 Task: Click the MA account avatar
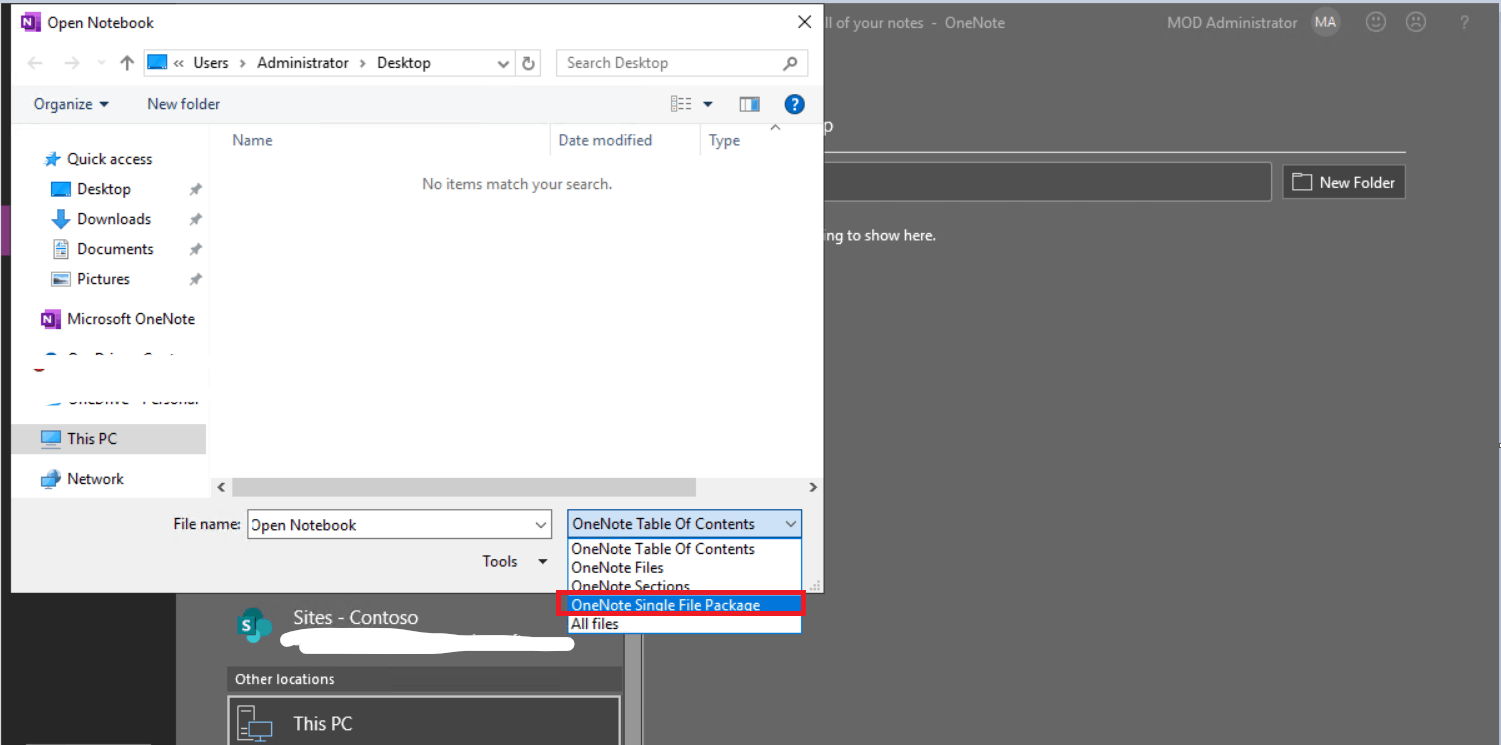coord(1326,22)
